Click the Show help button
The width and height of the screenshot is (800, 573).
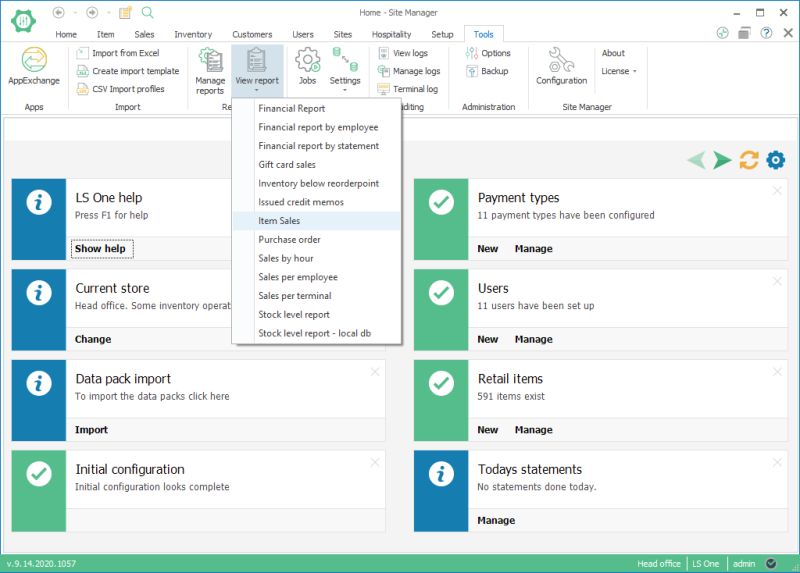(x=102, y=249)
